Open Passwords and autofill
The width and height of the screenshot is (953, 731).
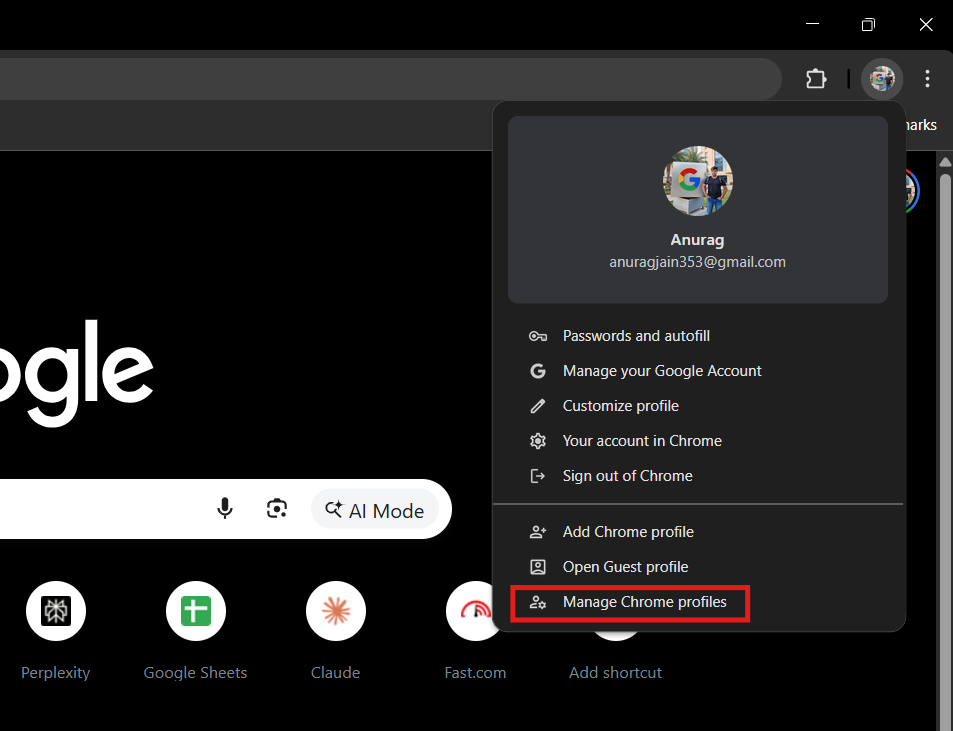click(x=636, y=335)
